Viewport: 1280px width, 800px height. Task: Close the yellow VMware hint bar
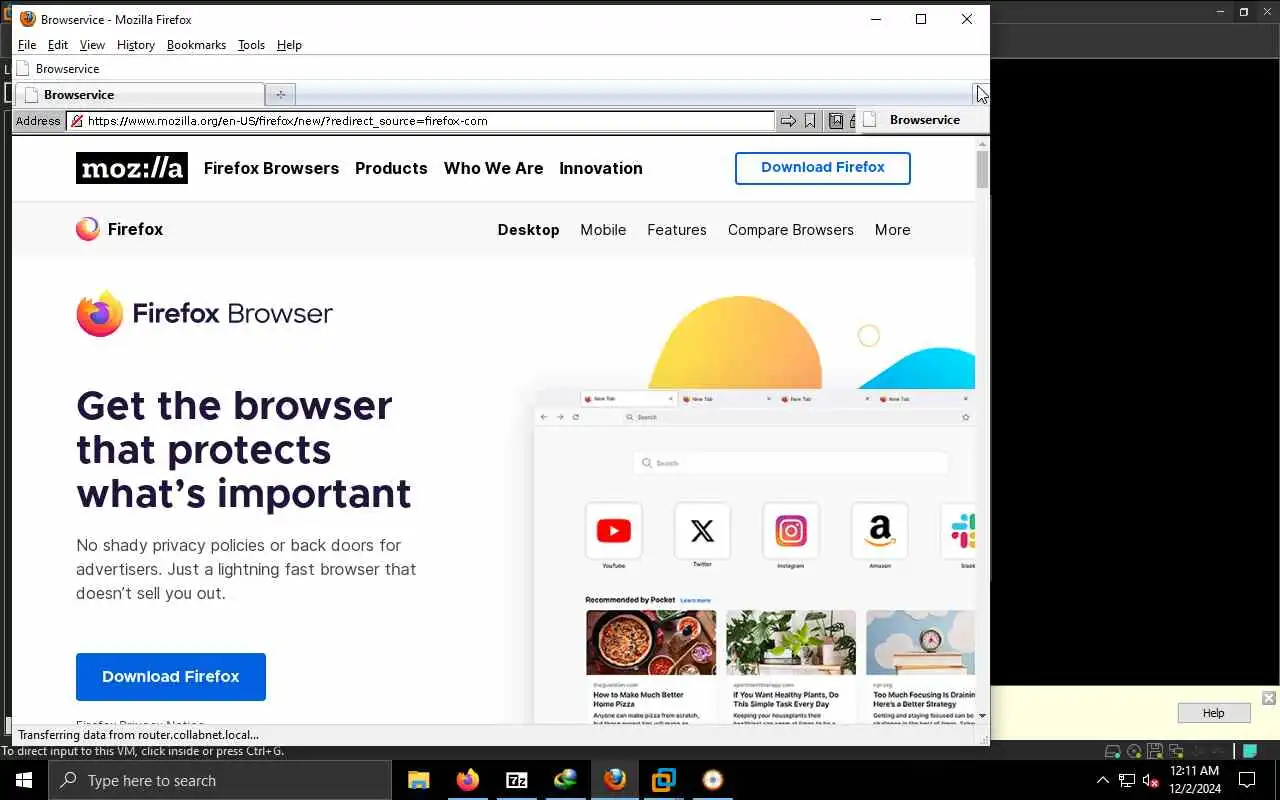tap(1269, 697)
